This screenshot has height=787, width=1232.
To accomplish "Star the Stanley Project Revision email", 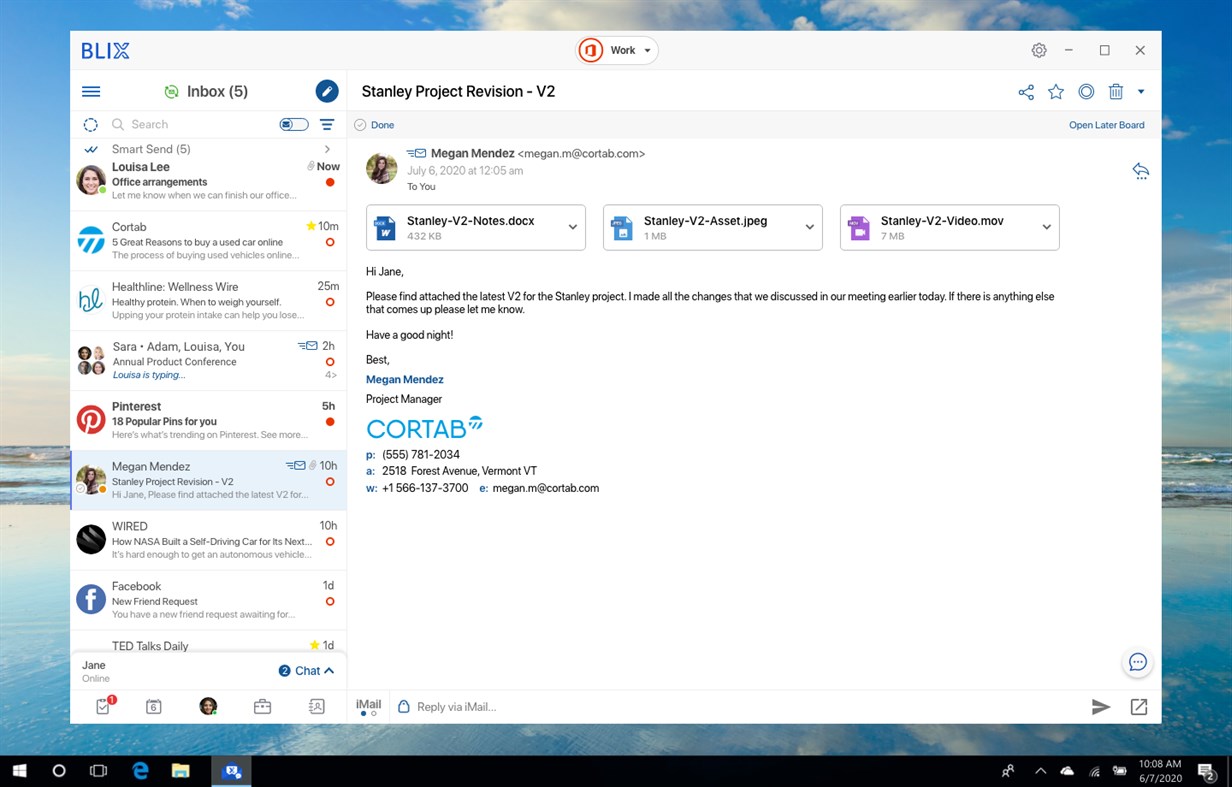I will pos(1056,92).
